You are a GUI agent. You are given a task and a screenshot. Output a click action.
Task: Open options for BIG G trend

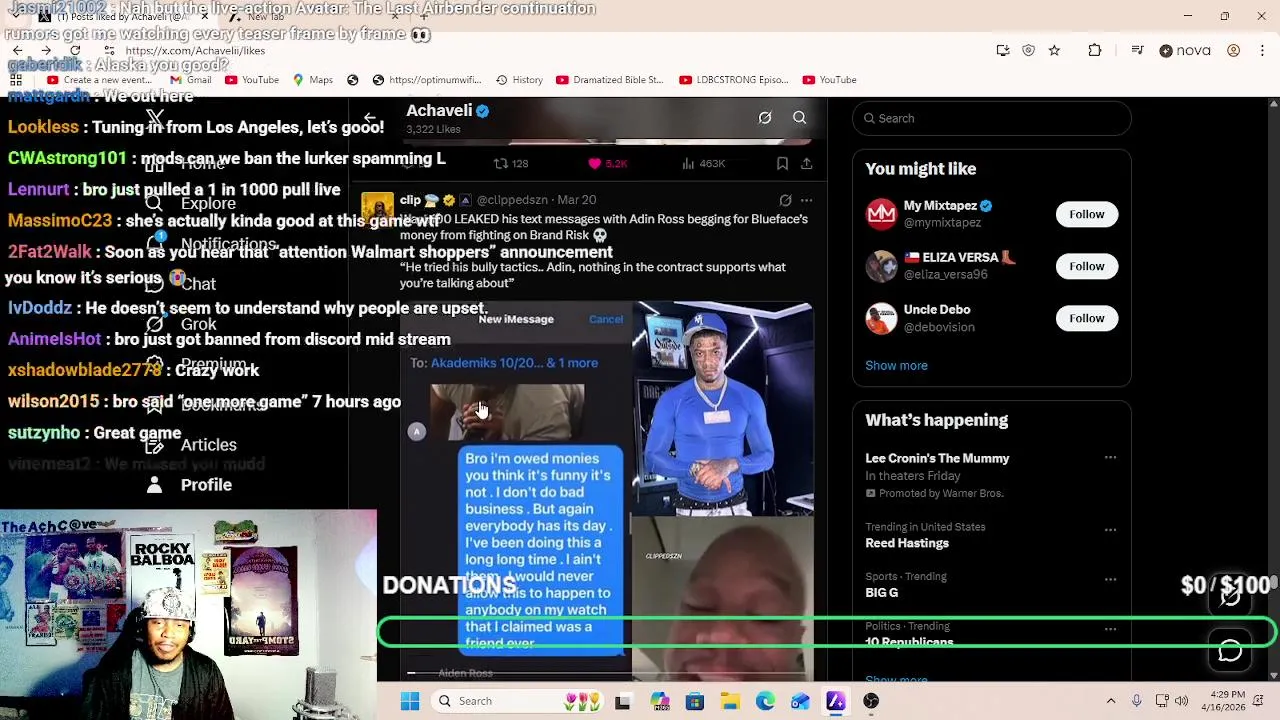coord(1110,579)
